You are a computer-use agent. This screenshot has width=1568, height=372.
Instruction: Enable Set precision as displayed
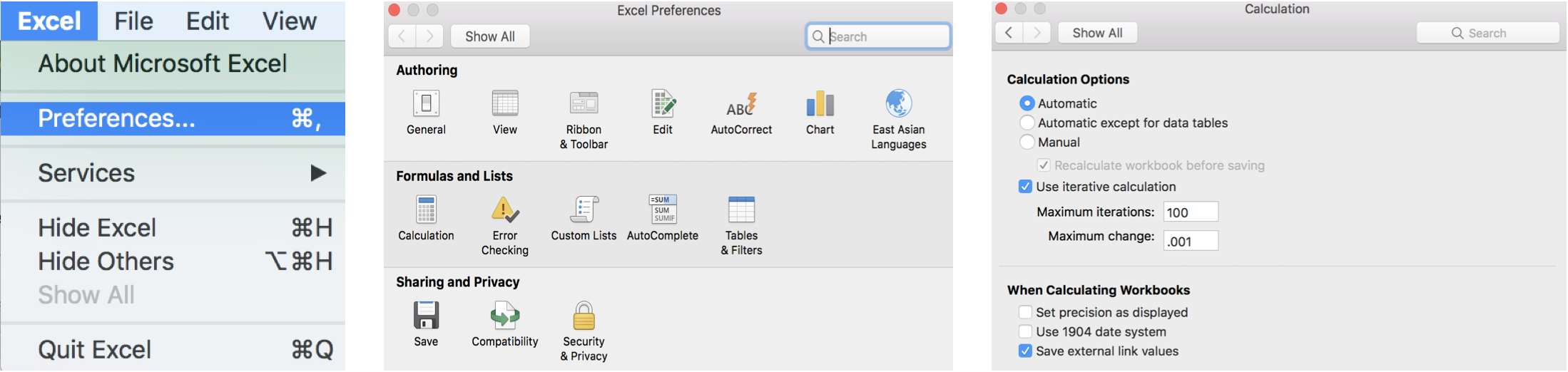pos(1025,312)
